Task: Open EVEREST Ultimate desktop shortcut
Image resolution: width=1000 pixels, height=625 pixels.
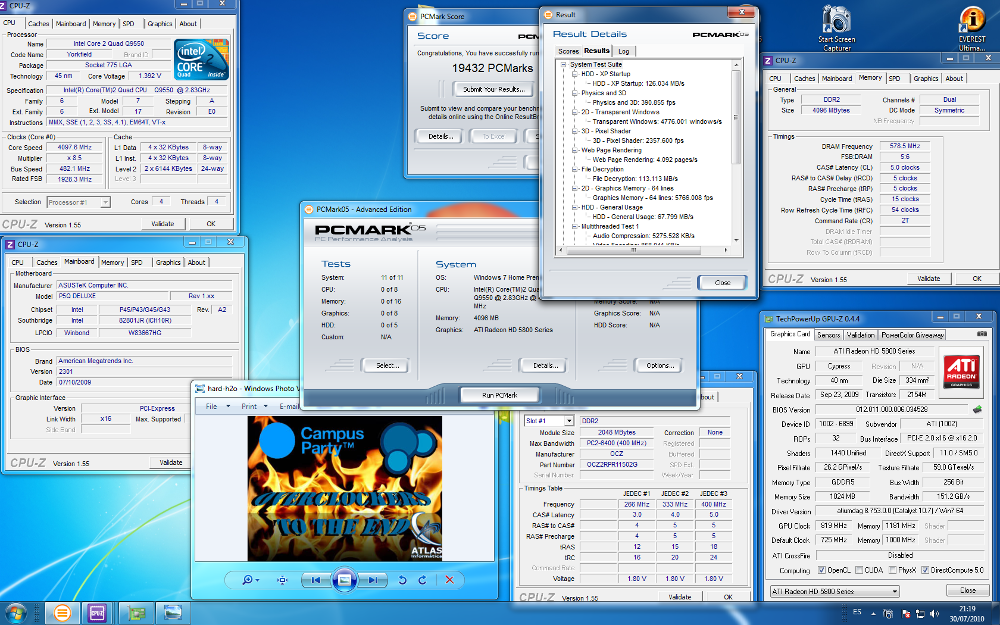Action: point(972,28)
